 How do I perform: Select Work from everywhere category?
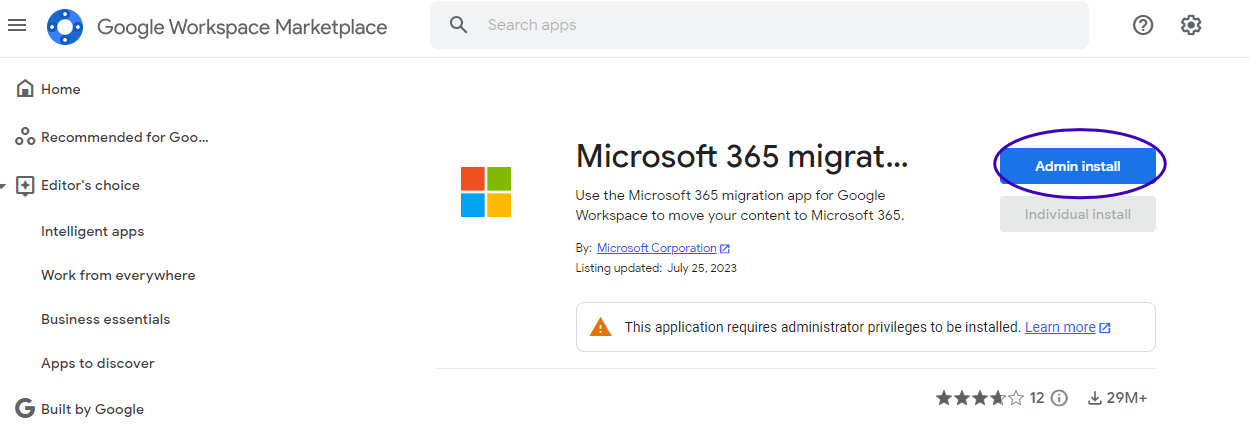(x=118, y=275)
